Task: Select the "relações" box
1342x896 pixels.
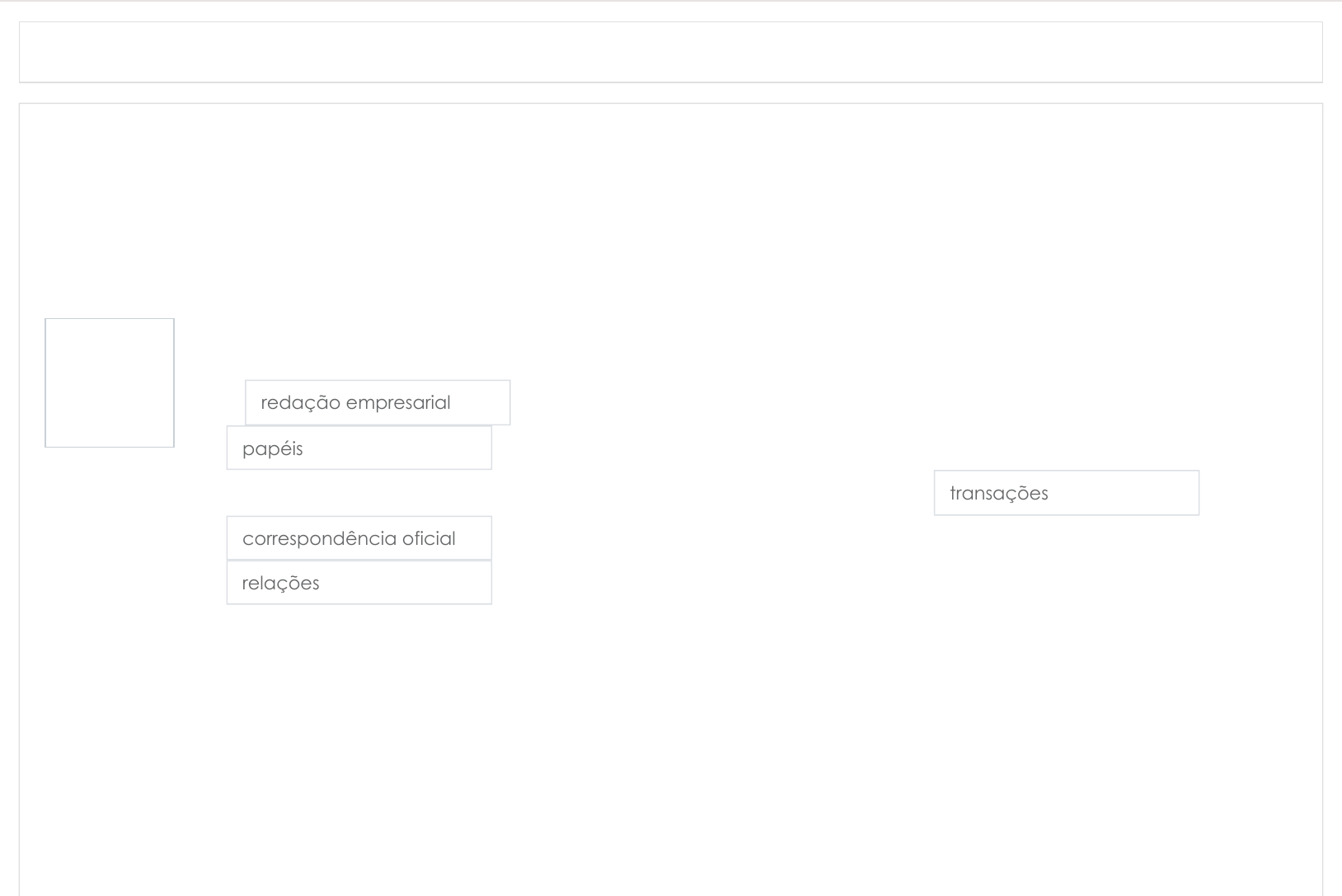Action: pos(359,583)
